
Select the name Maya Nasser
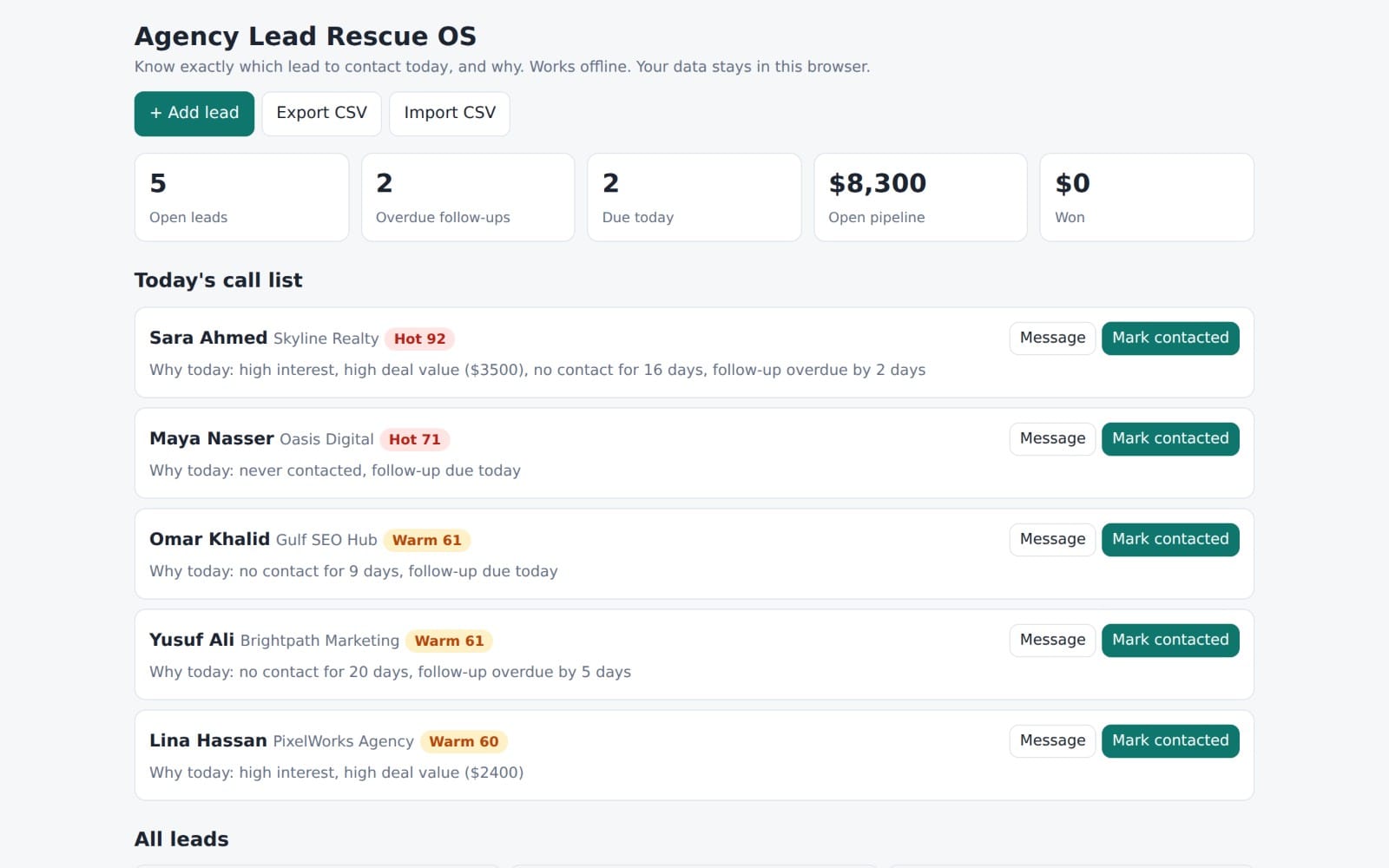coord(212,438)
